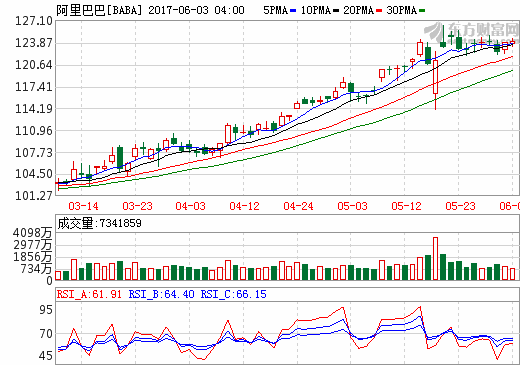Click the 45 RSI axis label

pyautogui.click(x=46, y=356)
